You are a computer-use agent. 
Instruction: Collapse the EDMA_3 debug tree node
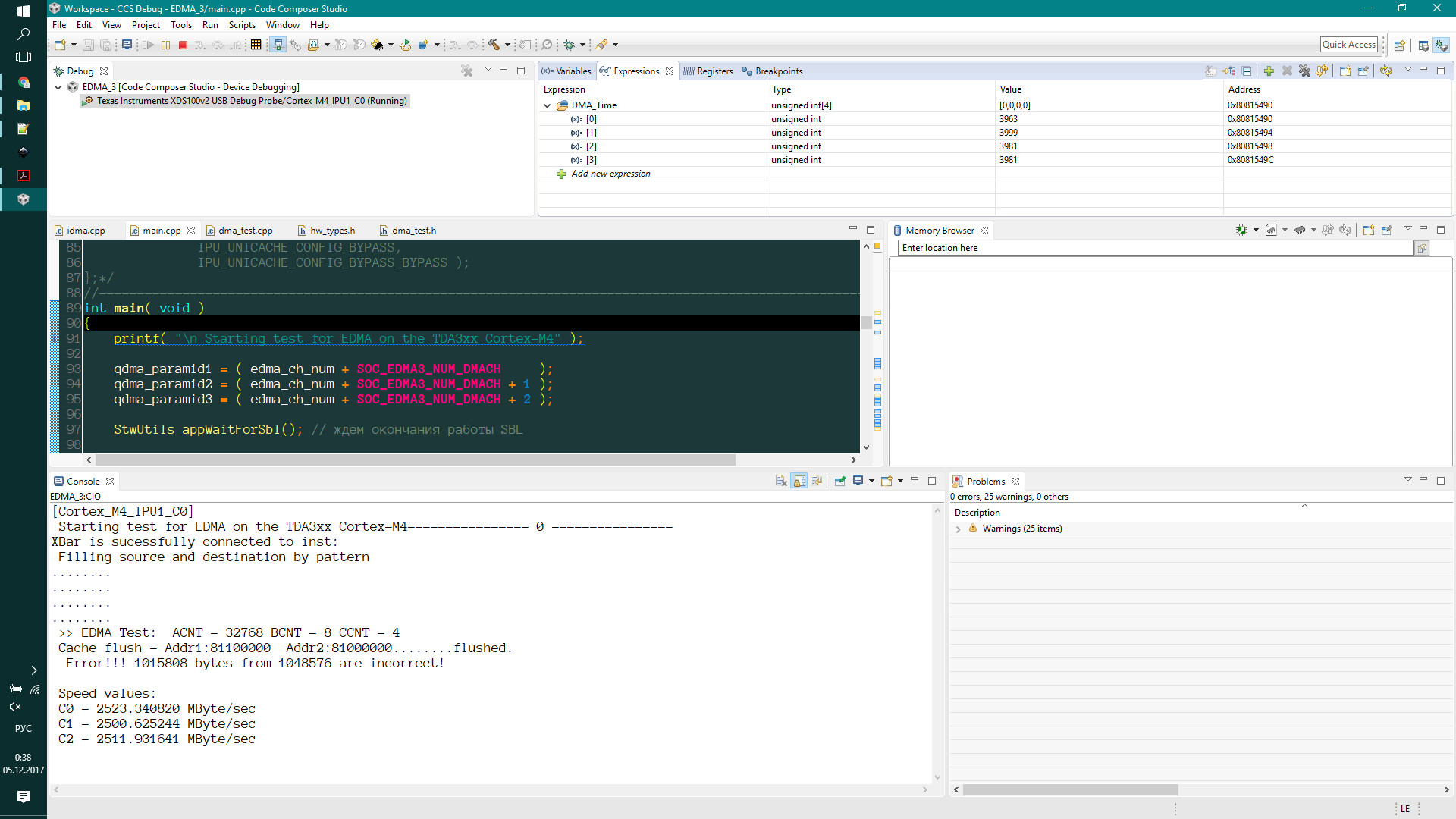pyautogui.click(x=58, y=87)
